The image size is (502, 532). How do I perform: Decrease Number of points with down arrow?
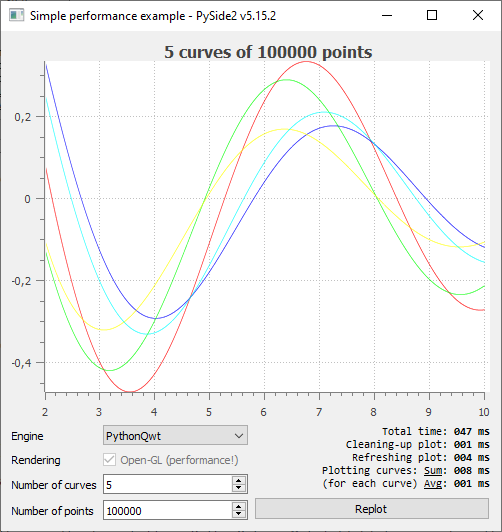pyautogui.click(x=239, y=514)
